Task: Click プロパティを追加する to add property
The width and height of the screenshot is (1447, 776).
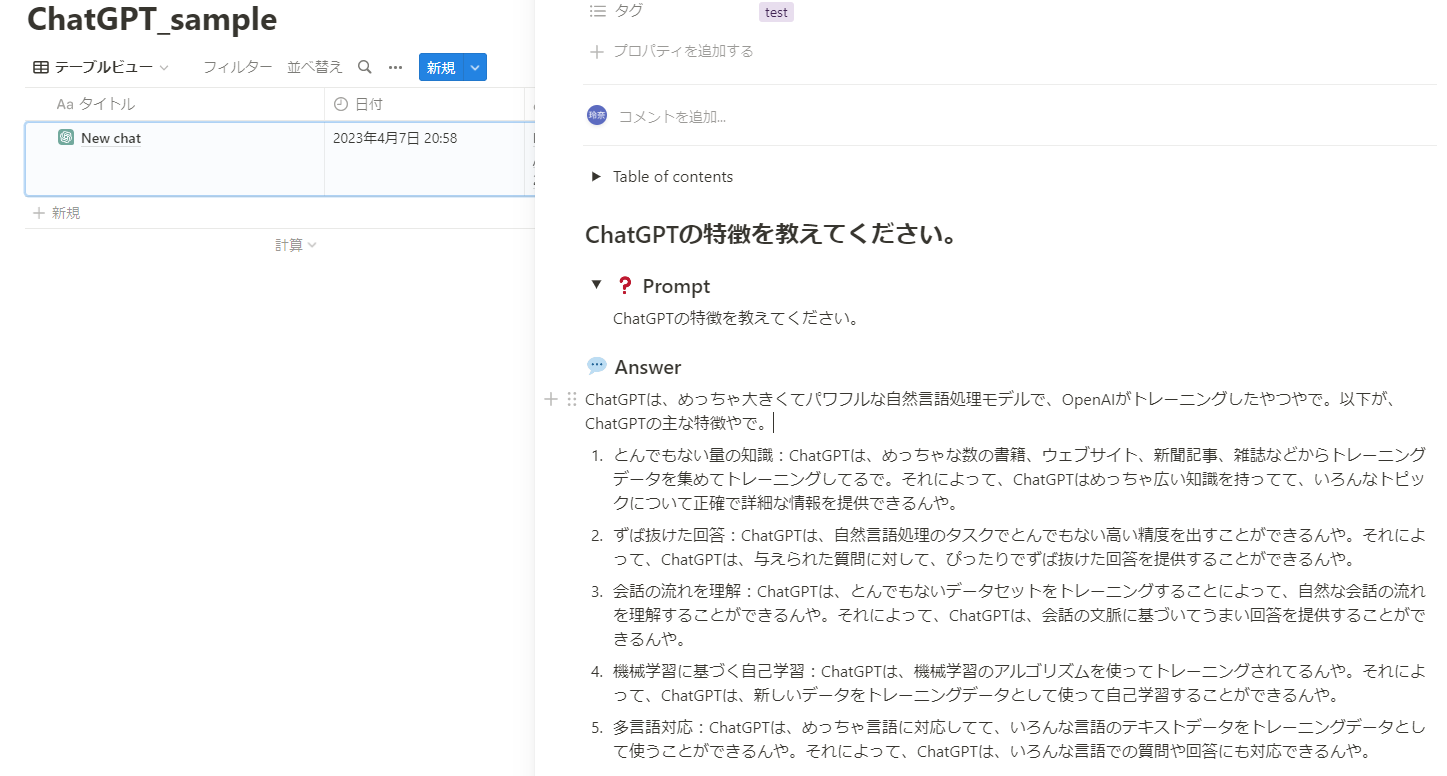Action: pyautogui.click(x=682, y=51)
